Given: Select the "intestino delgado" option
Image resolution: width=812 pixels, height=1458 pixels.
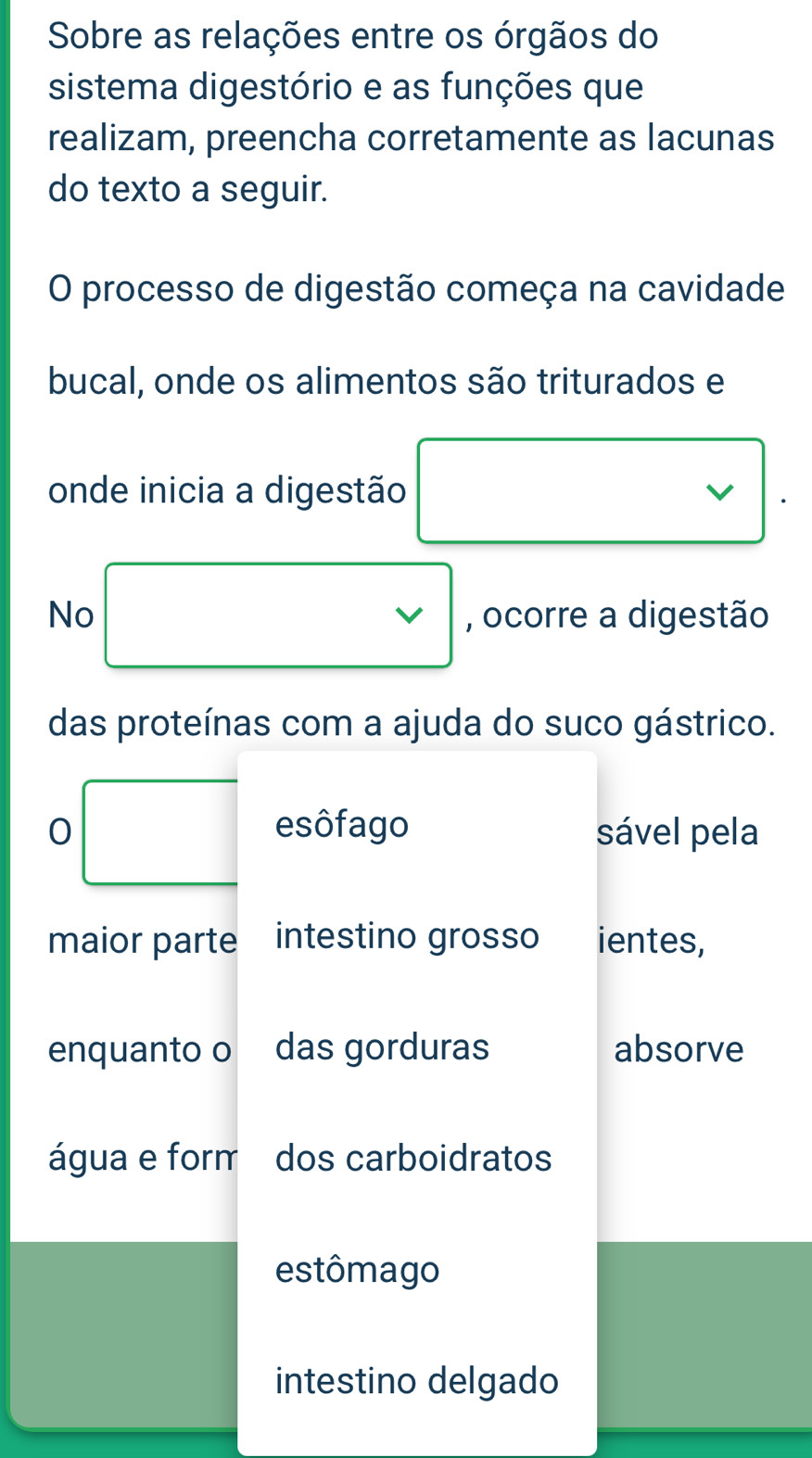Looking at the screenshot, I should pos(416,1380).
